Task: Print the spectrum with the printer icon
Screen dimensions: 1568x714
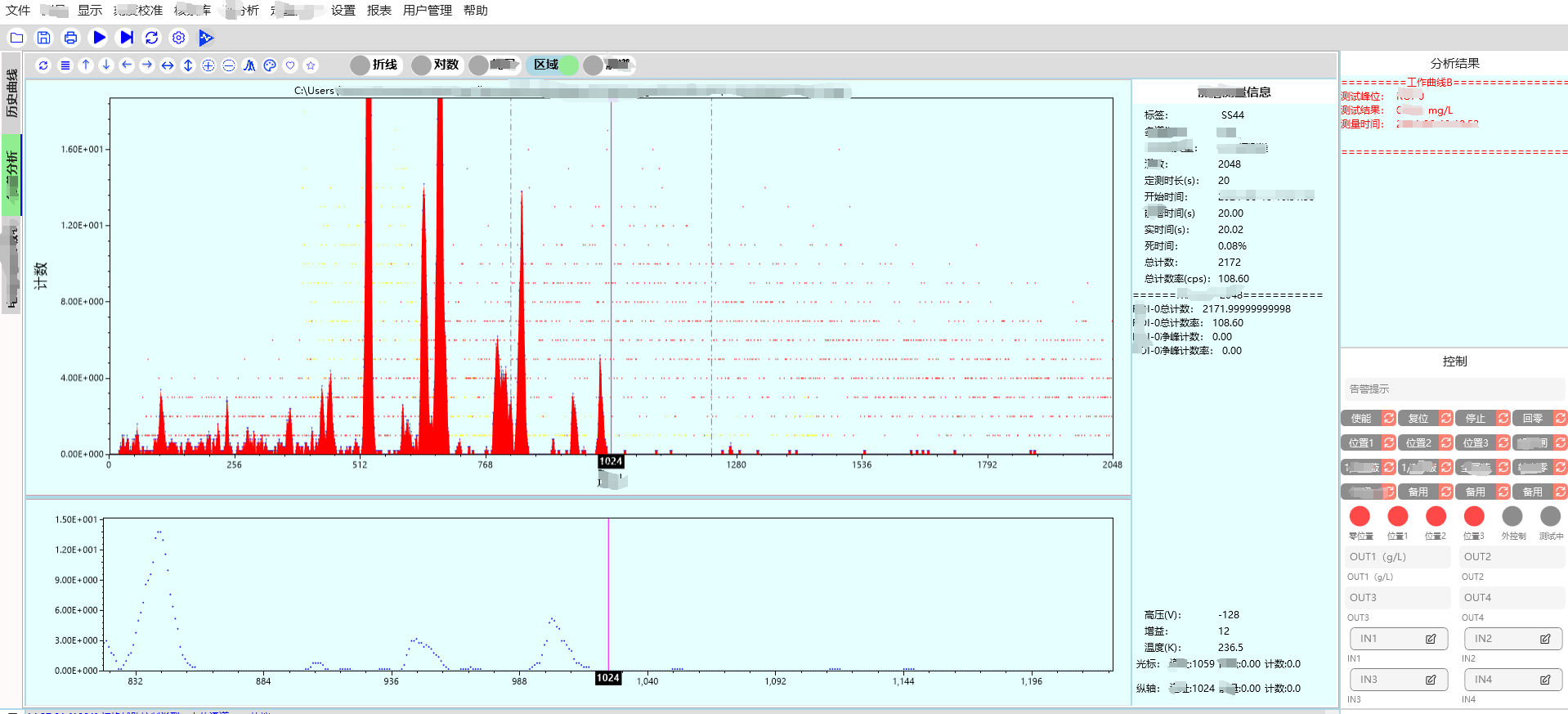Action: [71, 38]
